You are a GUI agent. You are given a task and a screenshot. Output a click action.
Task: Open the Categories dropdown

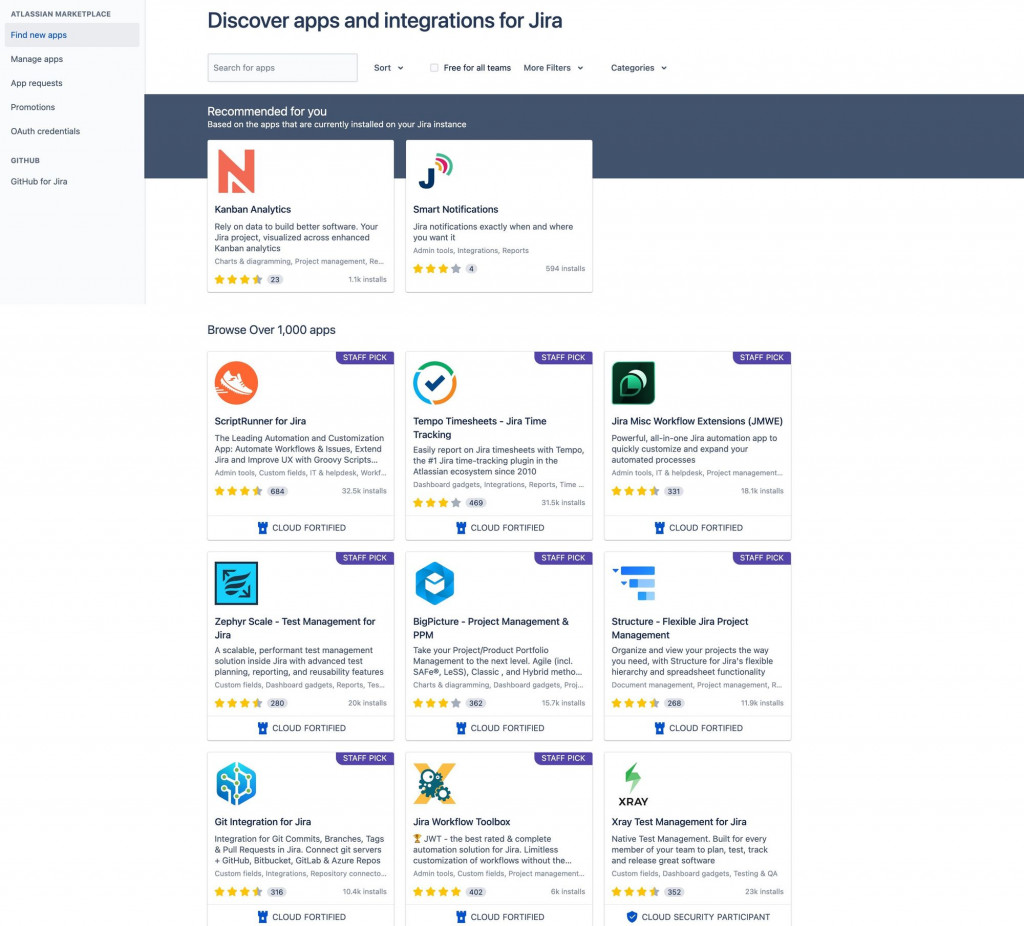(639, 68)
